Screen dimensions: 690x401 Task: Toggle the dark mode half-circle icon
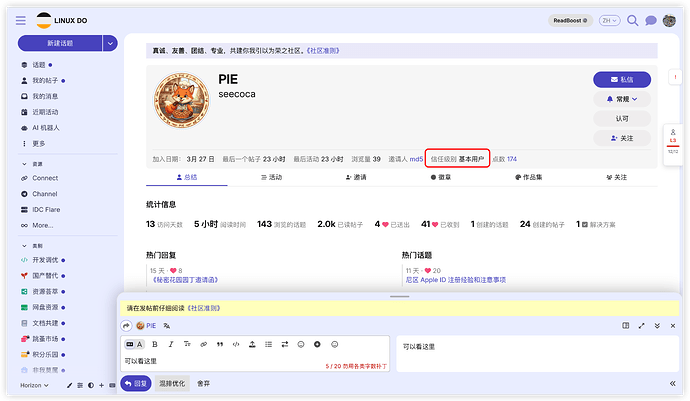91,385
